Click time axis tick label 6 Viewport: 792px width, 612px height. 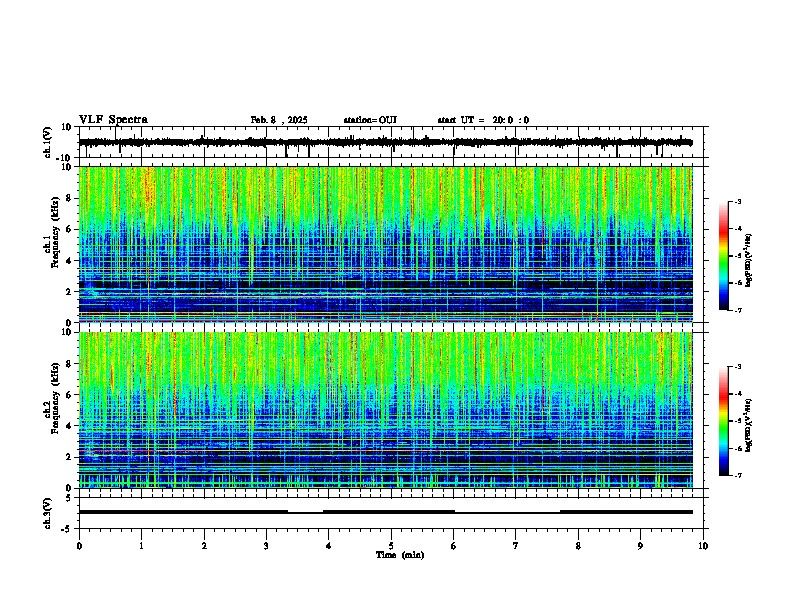[x=453, y=546]
